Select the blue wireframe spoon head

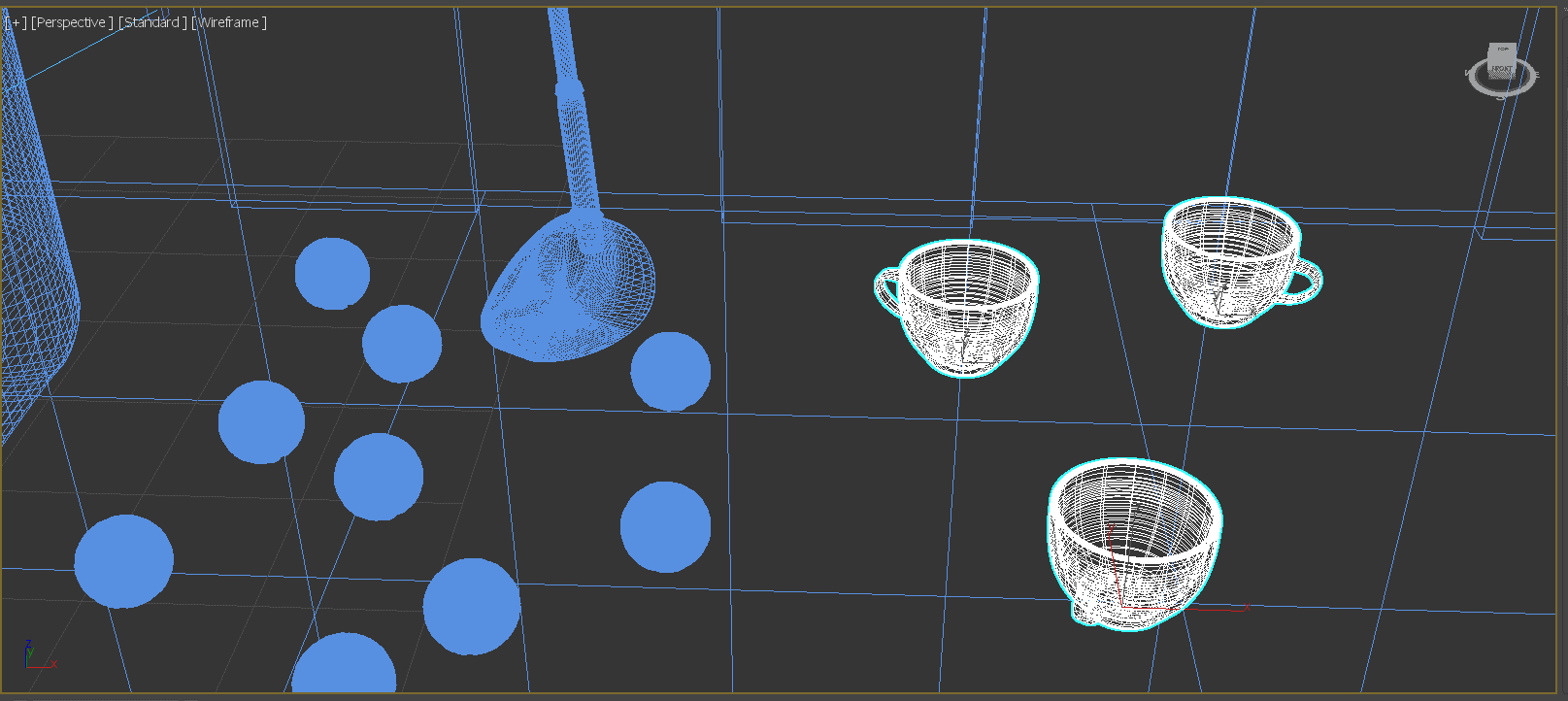click(x=568, y=291)
